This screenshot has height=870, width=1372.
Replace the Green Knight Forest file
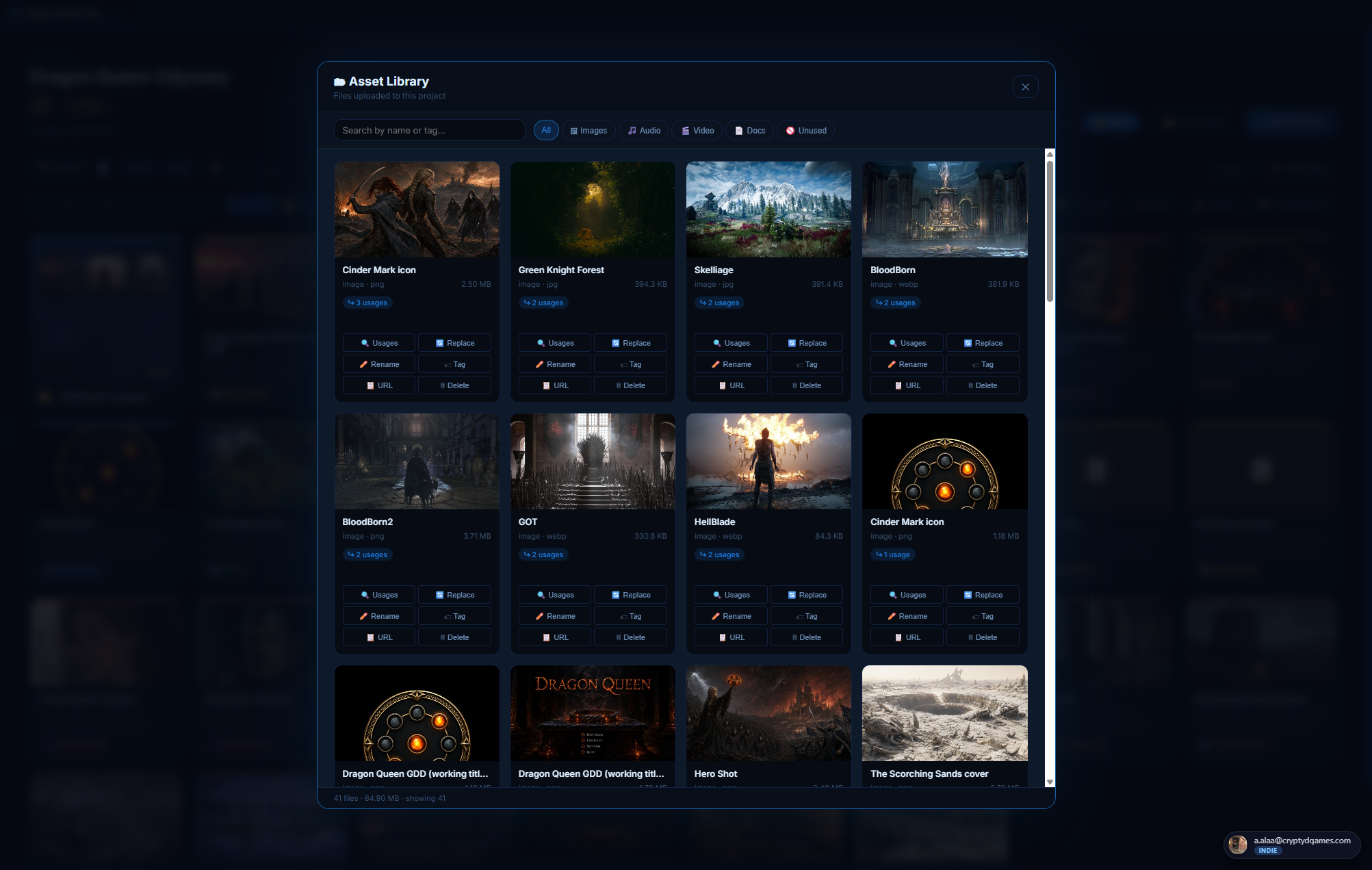630,343
